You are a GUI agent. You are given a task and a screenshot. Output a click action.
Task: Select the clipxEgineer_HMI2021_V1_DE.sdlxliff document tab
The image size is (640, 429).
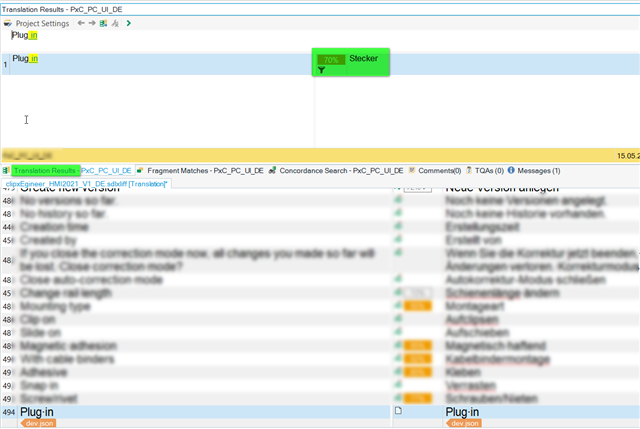click(87, 184)
